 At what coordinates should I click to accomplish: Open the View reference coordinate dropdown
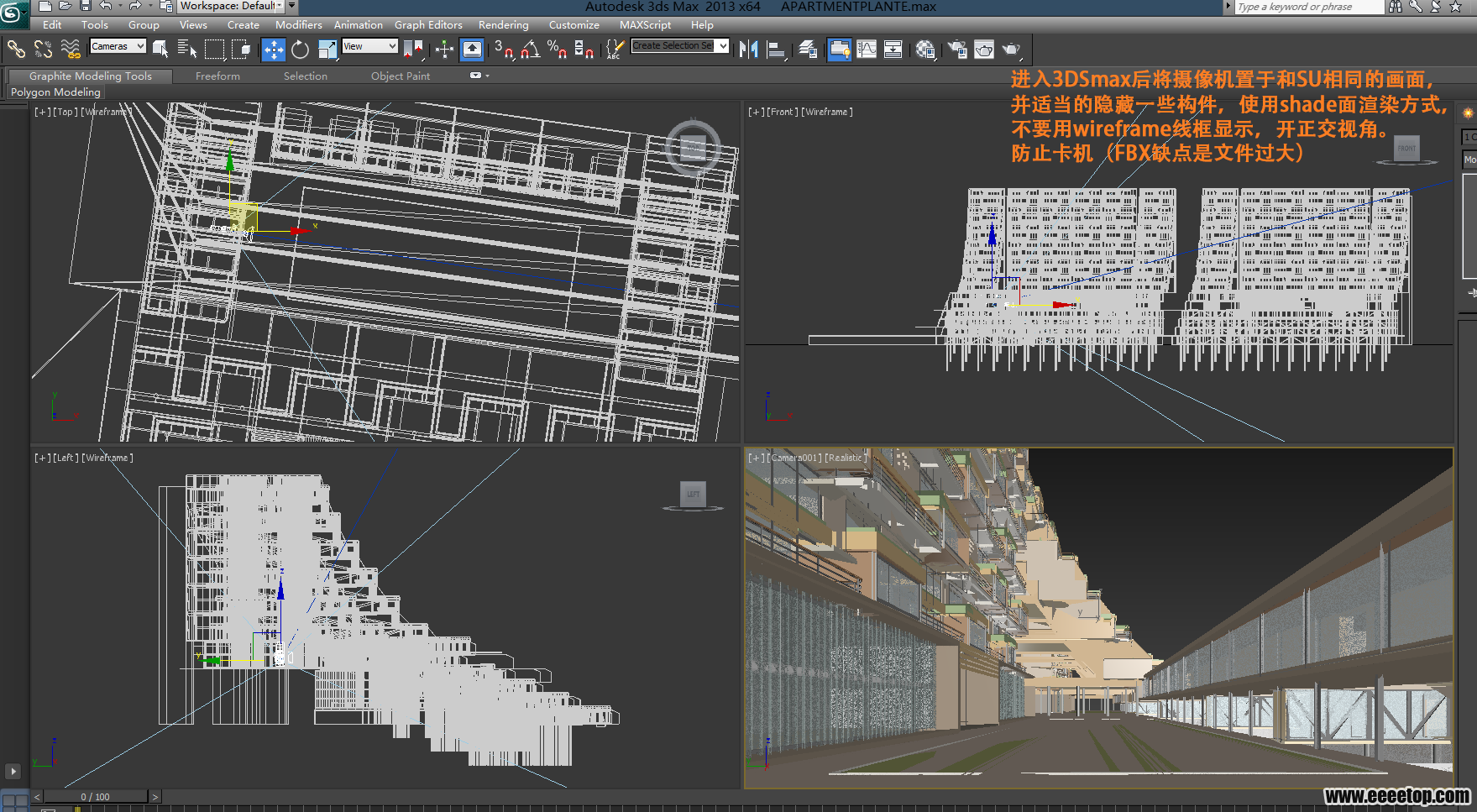pyautogui.click(x=370, y=46)
